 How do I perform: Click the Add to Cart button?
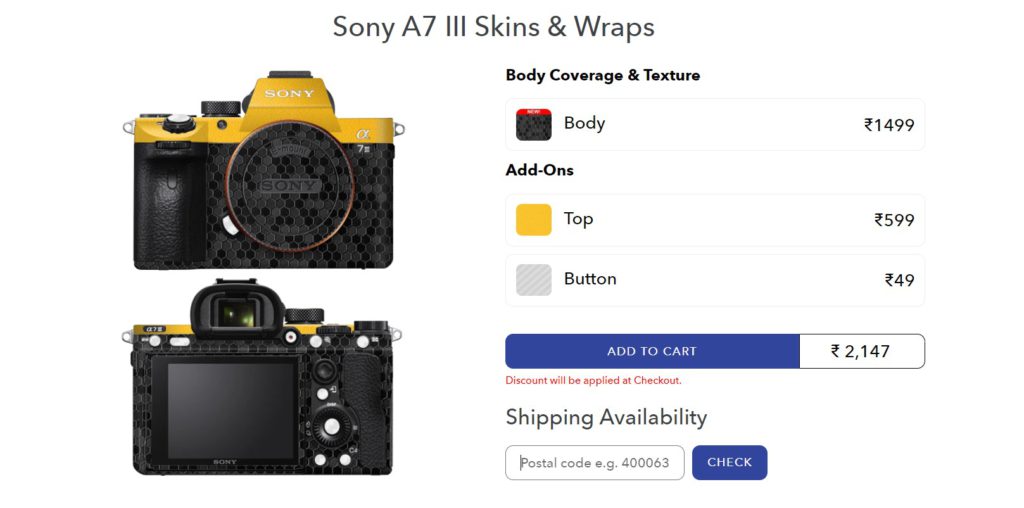tap(652, 351)
